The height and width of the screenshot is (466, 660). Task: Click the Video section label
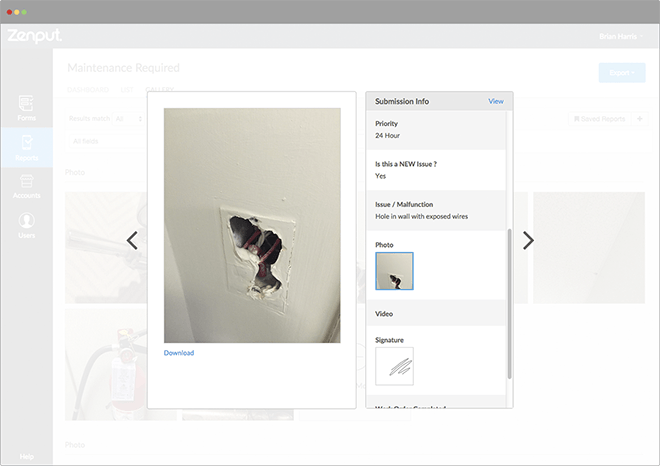tap(384, 314)
